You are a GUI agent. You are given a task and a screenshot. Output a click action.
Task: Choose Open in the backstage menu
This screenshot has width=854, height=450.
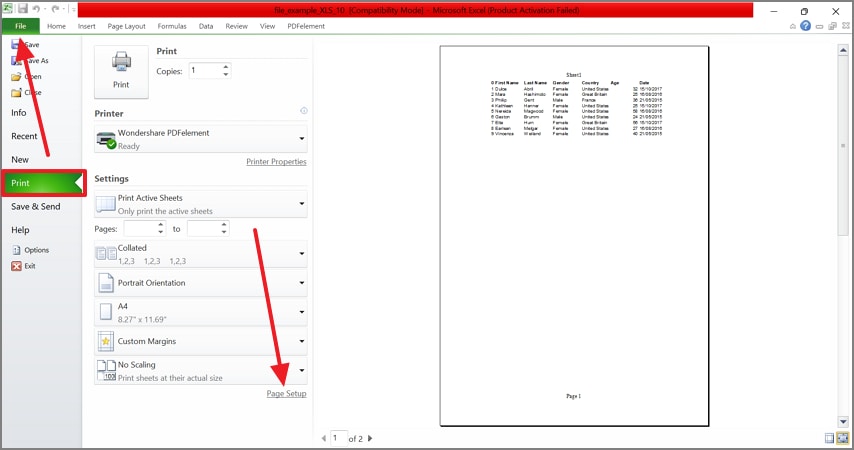click(27, 76)
